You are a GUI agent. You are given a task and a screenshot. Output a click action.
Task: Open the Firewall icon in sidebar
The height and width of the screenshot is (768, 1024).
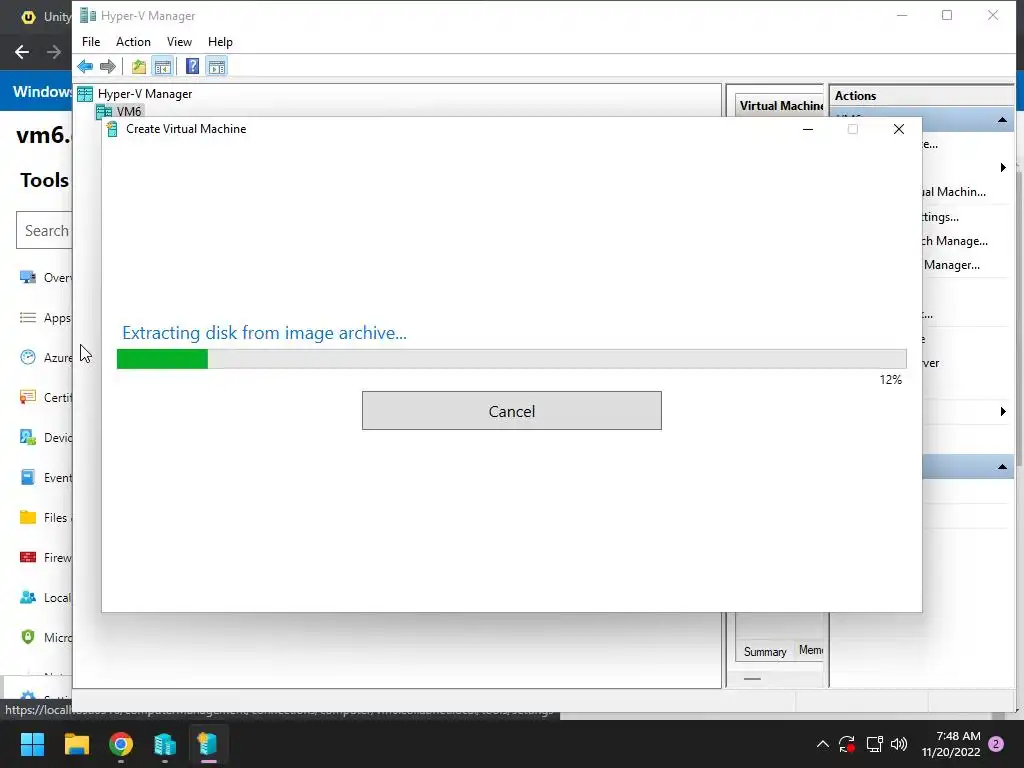(27, 557)
